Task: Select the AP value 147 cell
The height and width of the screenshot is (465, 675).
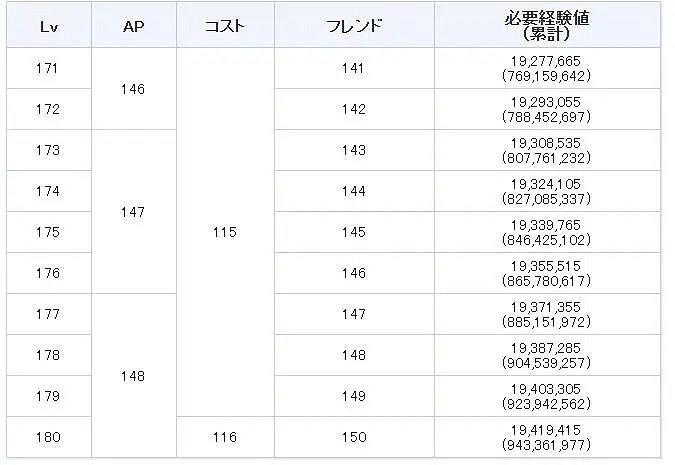Action: pos(133,212)
